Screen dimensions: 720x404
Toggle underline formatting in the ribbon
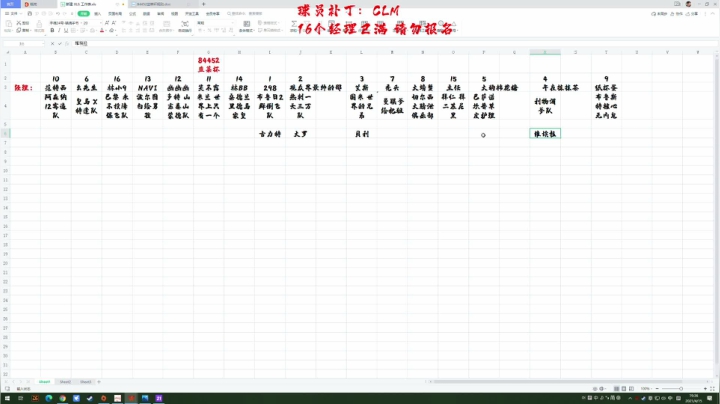(x=66, y=30)
